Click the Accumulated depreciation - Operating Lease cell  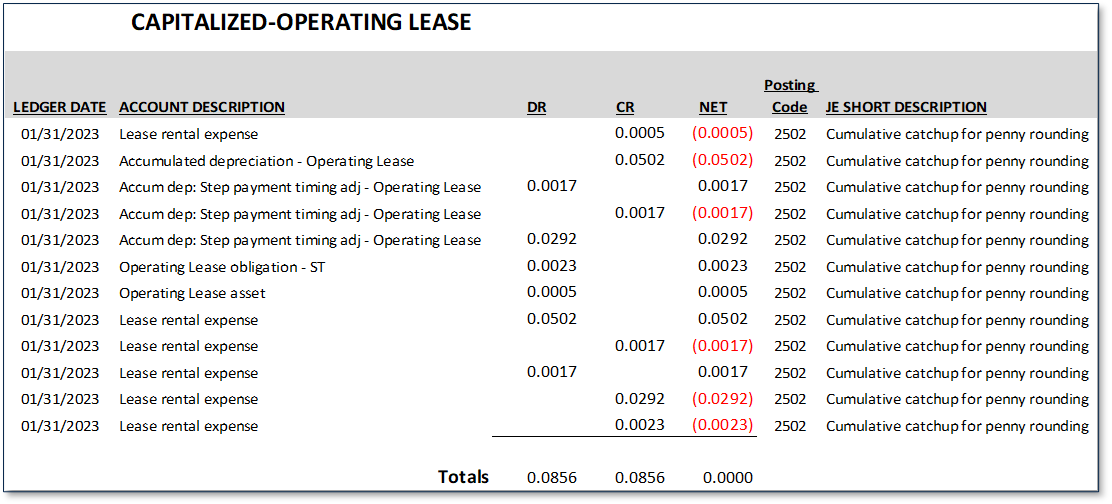(x=266, y=161)
